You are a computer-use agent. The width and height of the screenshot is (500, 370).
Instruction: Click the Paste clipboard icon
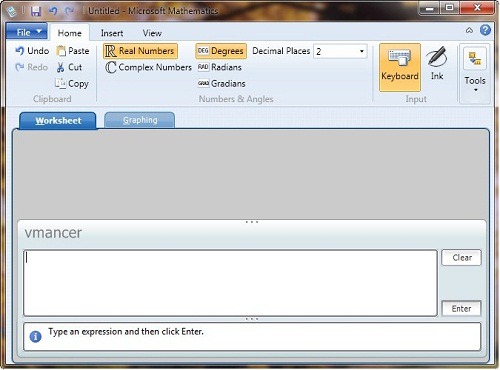[x=61, y=51]
